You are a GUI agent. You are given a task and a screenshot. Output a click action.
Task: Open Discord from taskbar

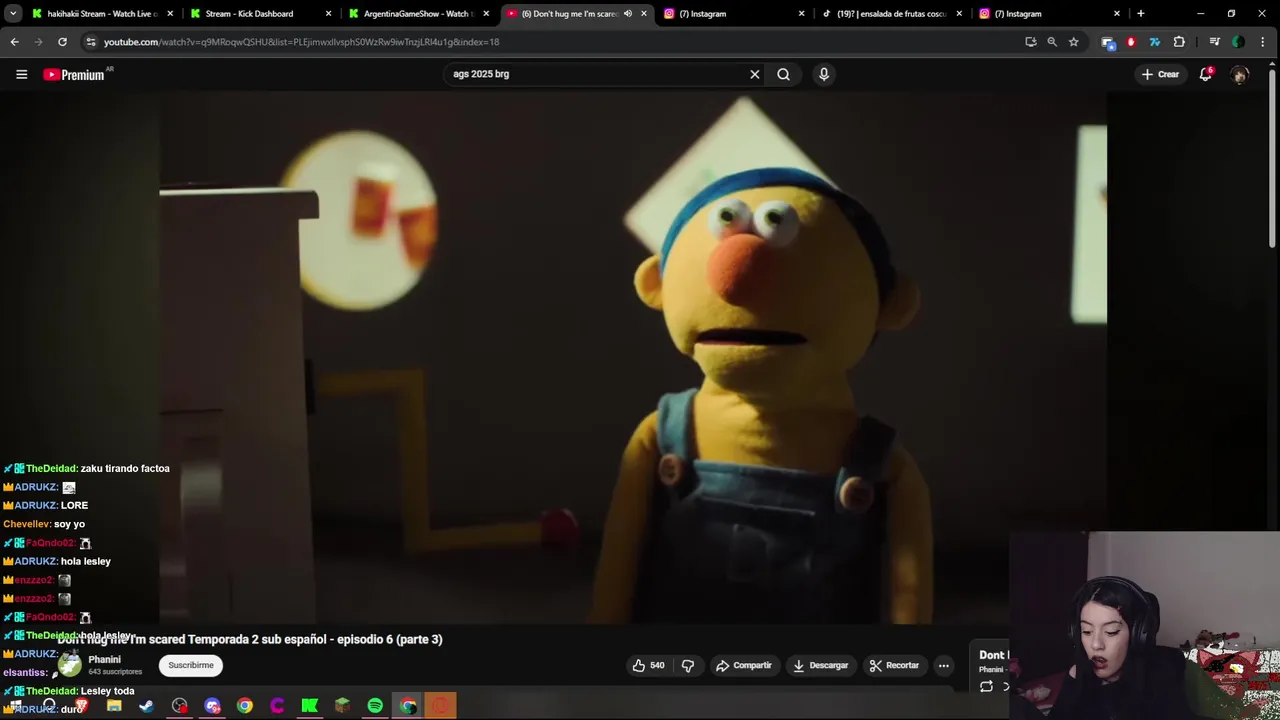tap(212, 706)
